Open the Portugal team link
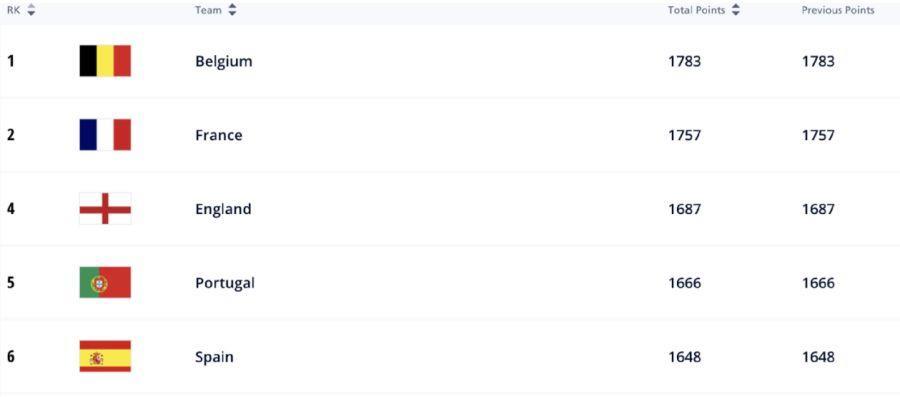This screenshot has width=900, height=397. pos(224,283)
